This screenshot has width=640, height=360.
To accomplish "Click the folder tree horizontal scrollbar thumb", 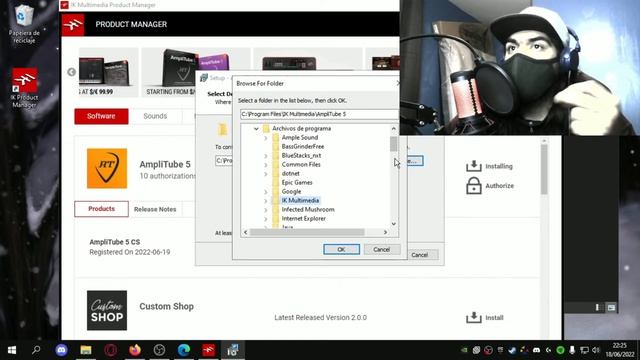I will [307, 232].
